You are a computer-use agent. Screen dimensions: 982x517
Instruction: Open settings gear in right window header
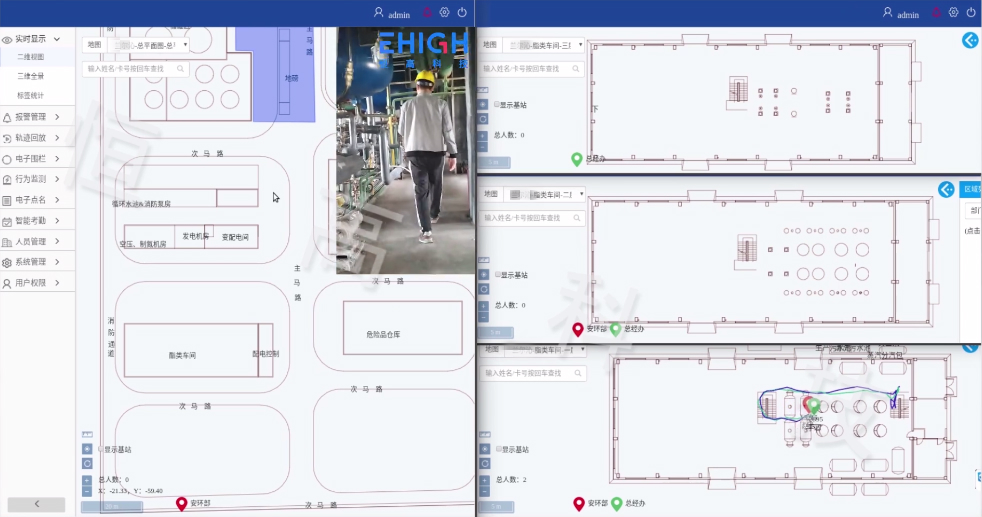point(953,13)
